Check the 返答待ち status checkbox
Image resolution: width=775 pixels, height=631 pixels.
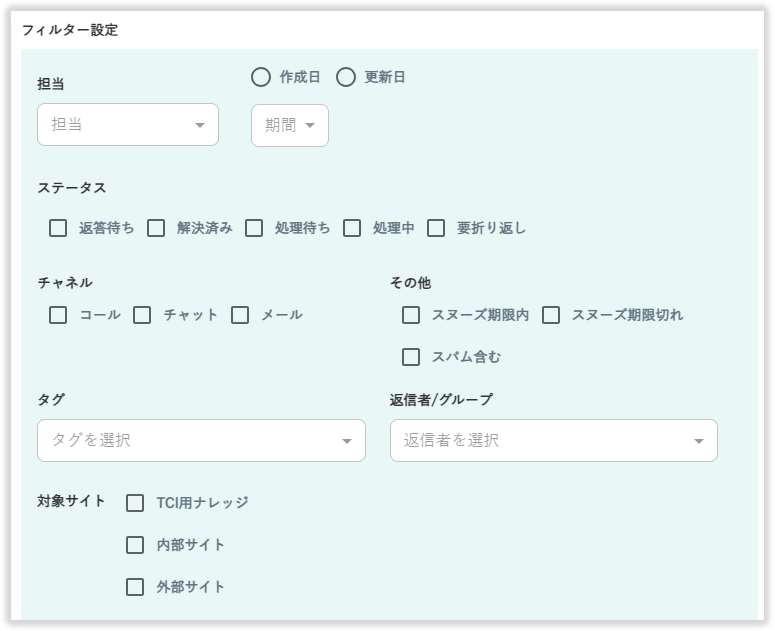[58, 228]
